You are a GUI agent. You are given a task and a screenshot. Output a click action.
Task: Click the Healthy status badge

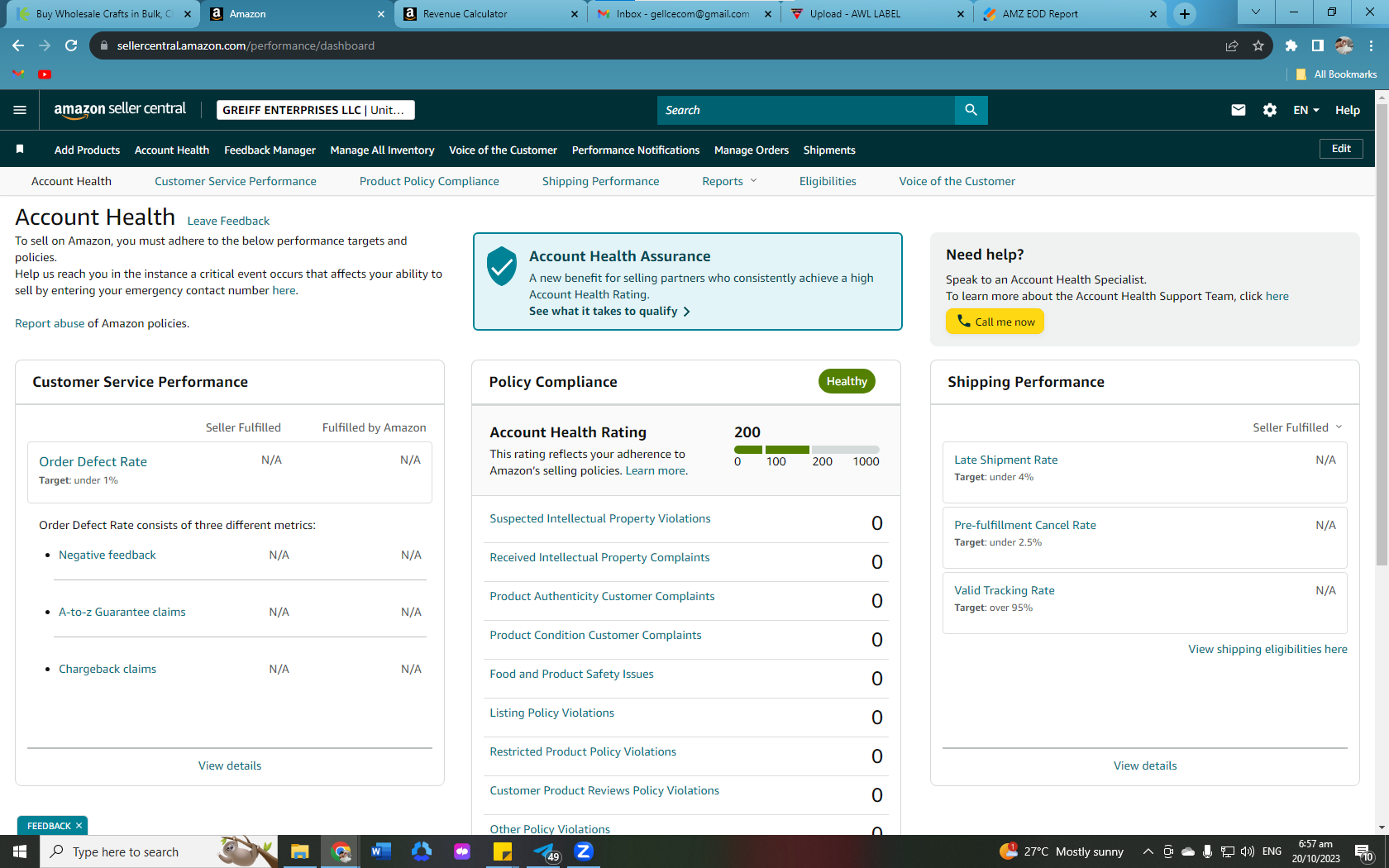point(847,381)
